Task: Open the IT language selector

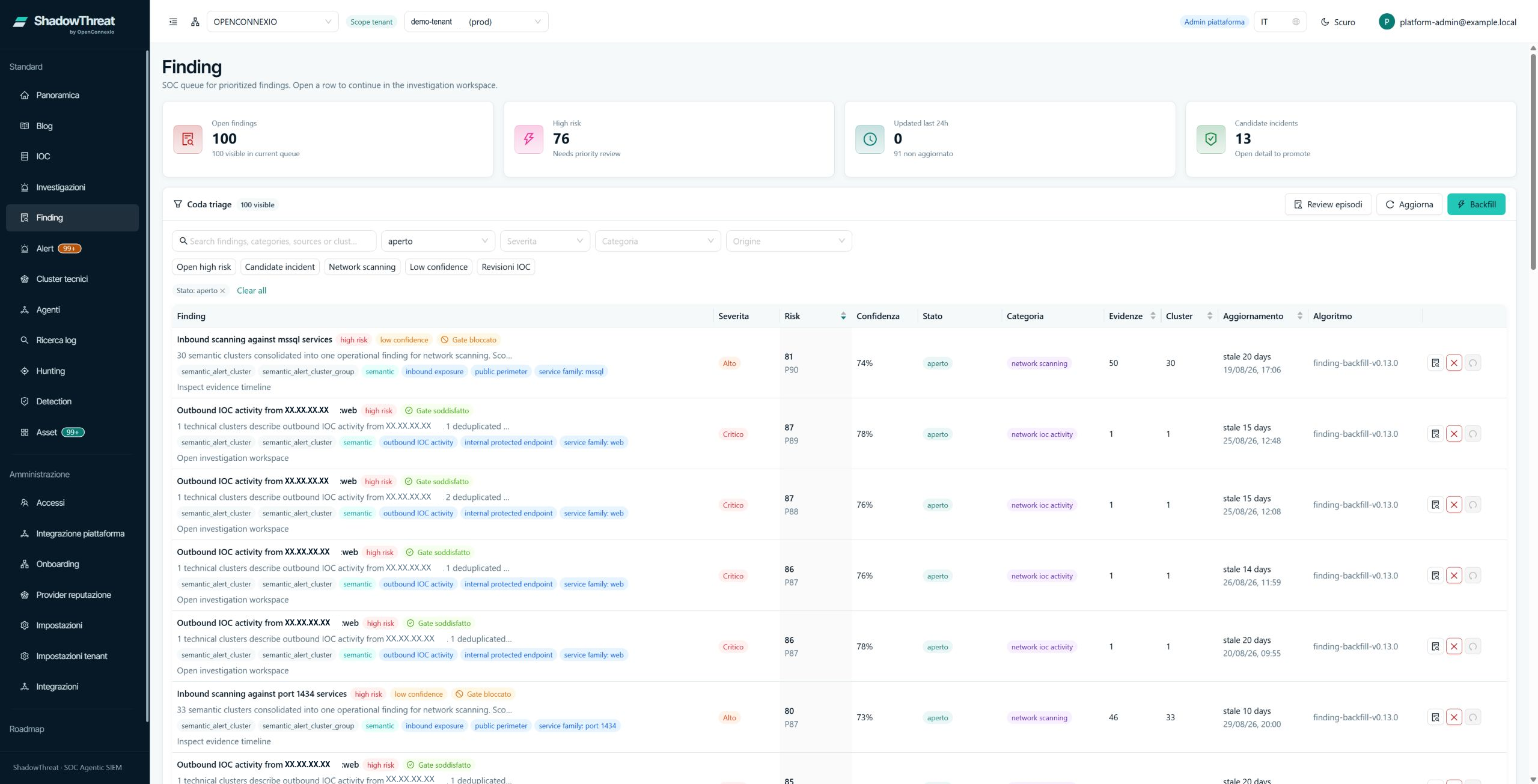Action: click(1280, 22)
